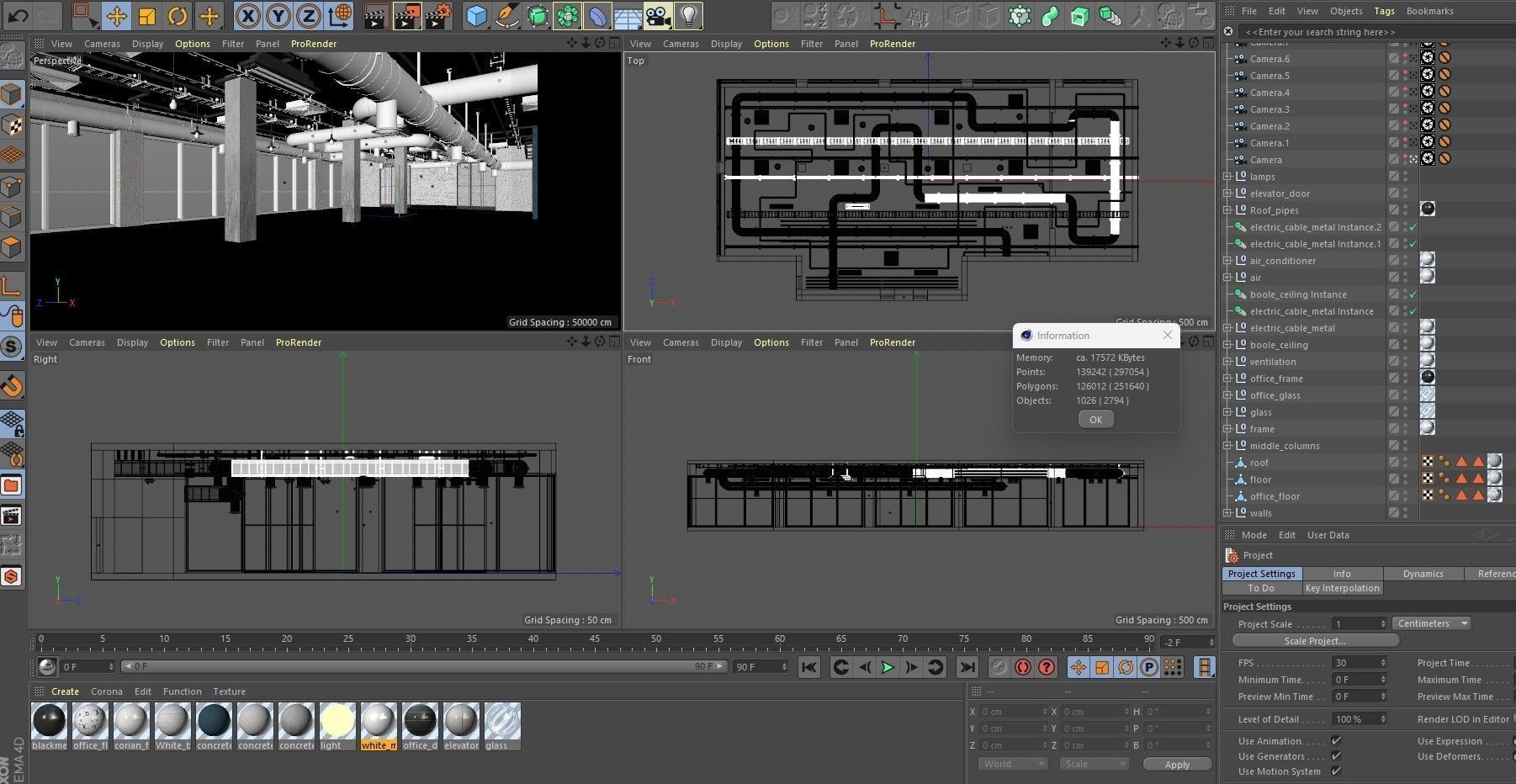The height and width of the screenshot is (784, 1516).
Task: Click frame 50 on the timeline ruler
Action: [x=656, y=639]
